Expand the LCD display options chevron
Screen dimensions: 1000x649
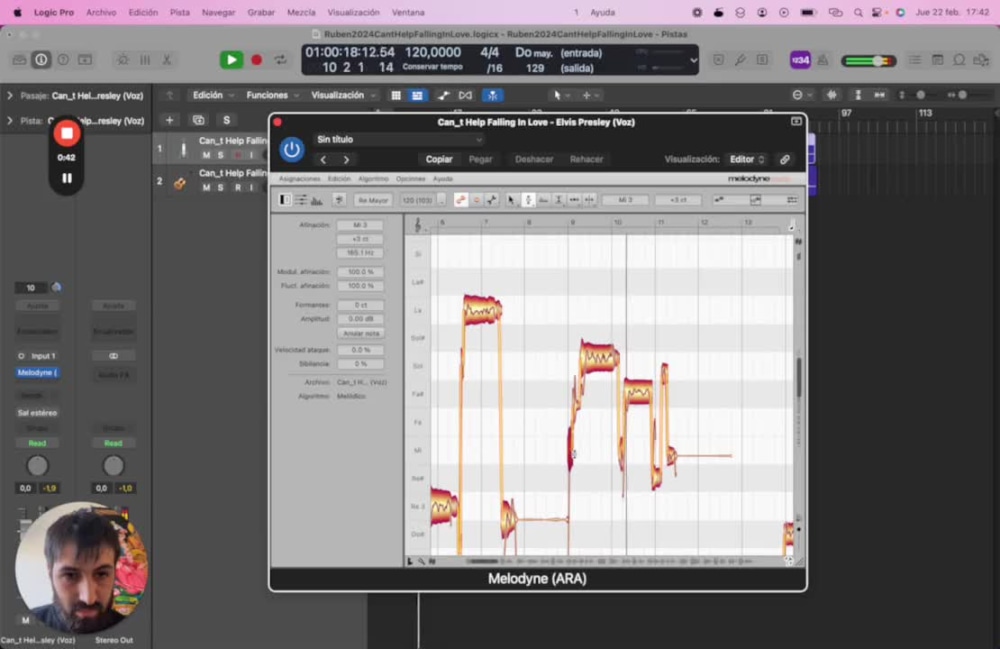pos(693,61)
